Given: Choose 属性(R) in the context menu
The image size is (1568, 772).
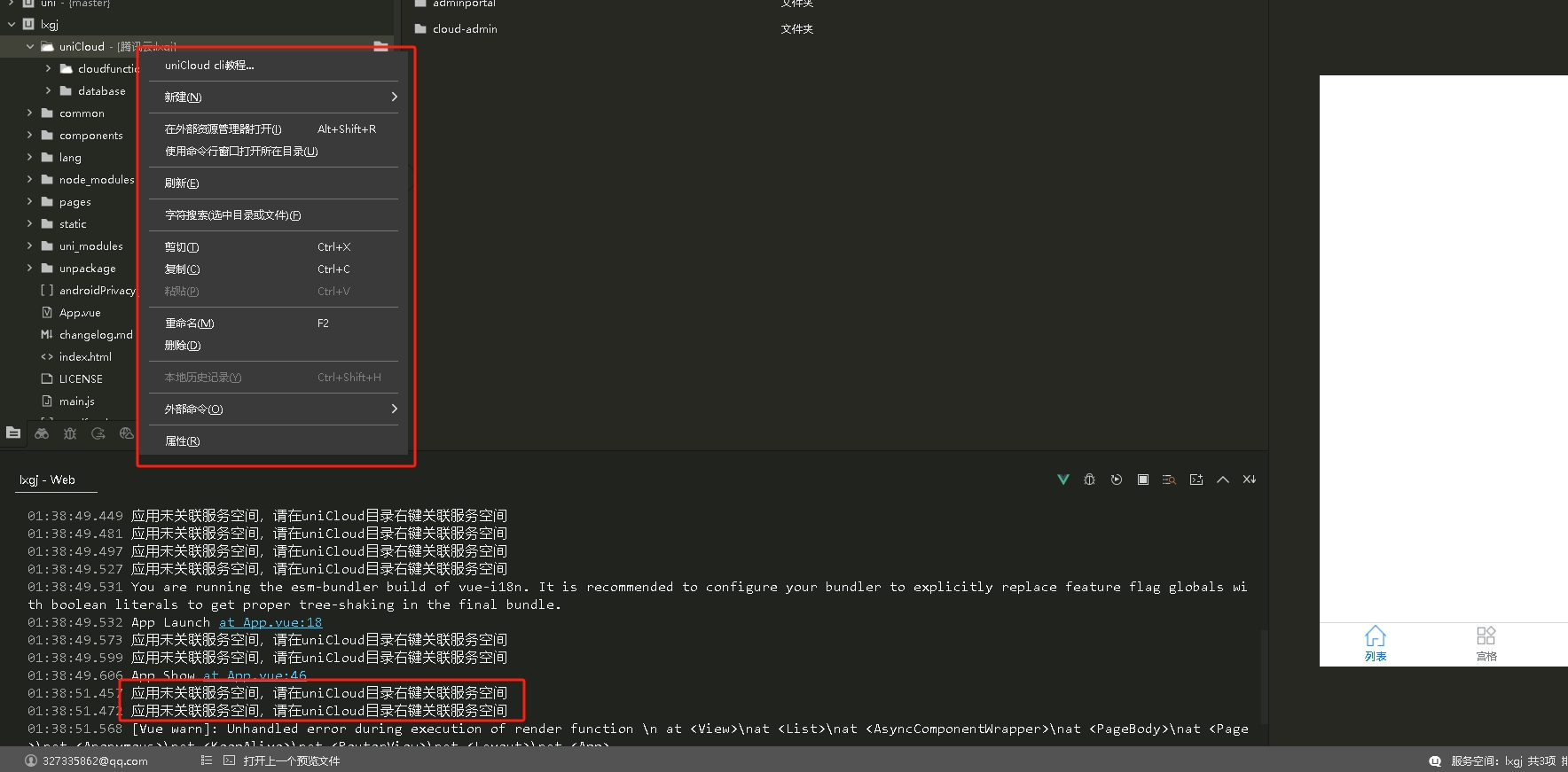Looking at the screenshot, I should 183,441.
